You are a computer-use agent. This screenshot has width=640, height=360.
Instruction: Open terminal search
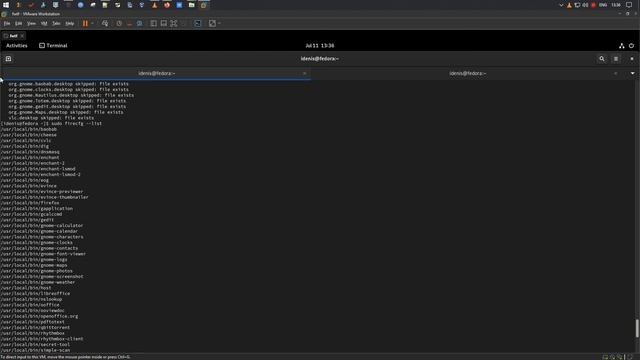(x=602, y=59)
